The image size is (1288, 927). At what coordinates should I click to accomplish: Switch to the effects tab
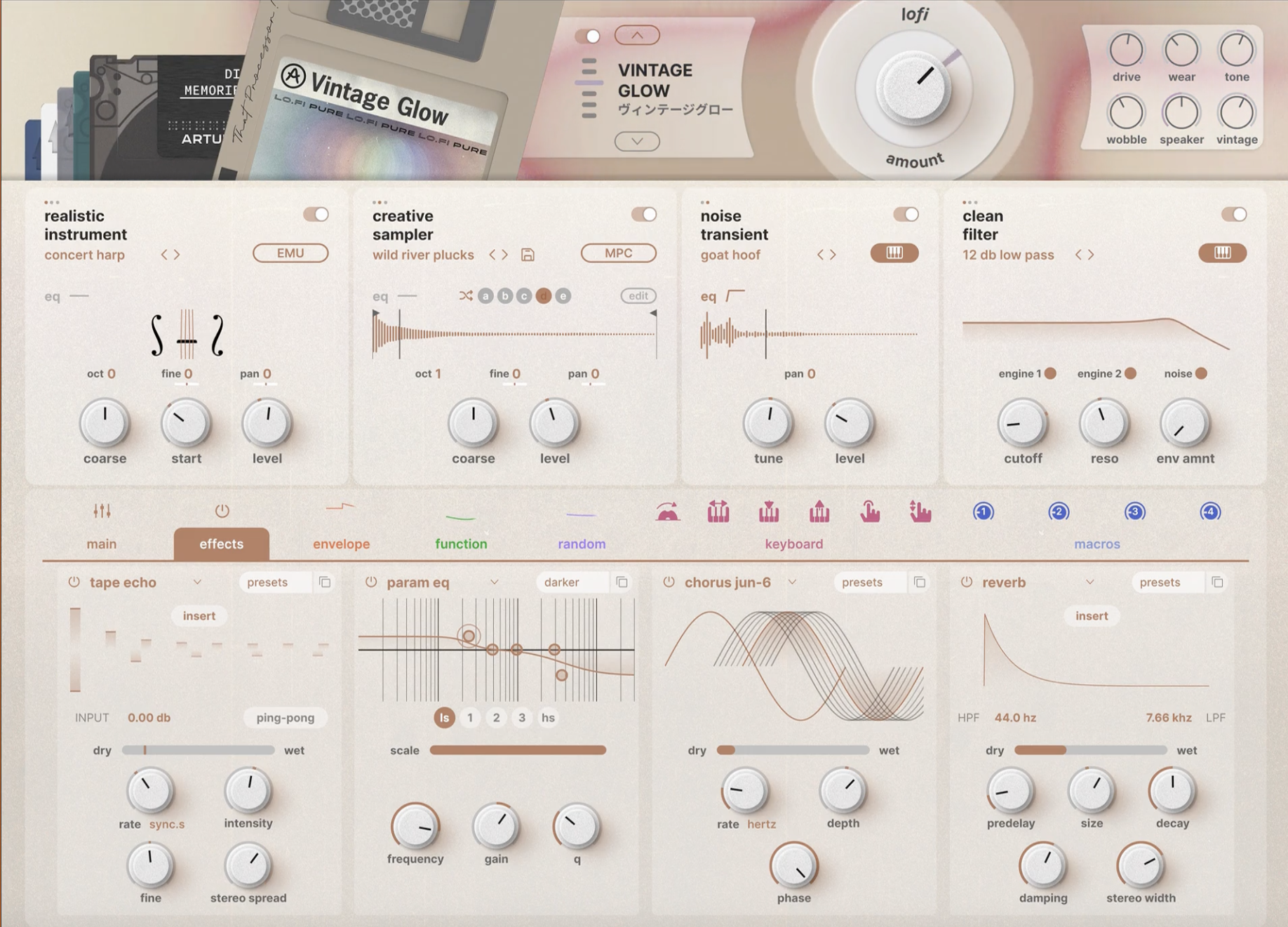click(221, 544)
